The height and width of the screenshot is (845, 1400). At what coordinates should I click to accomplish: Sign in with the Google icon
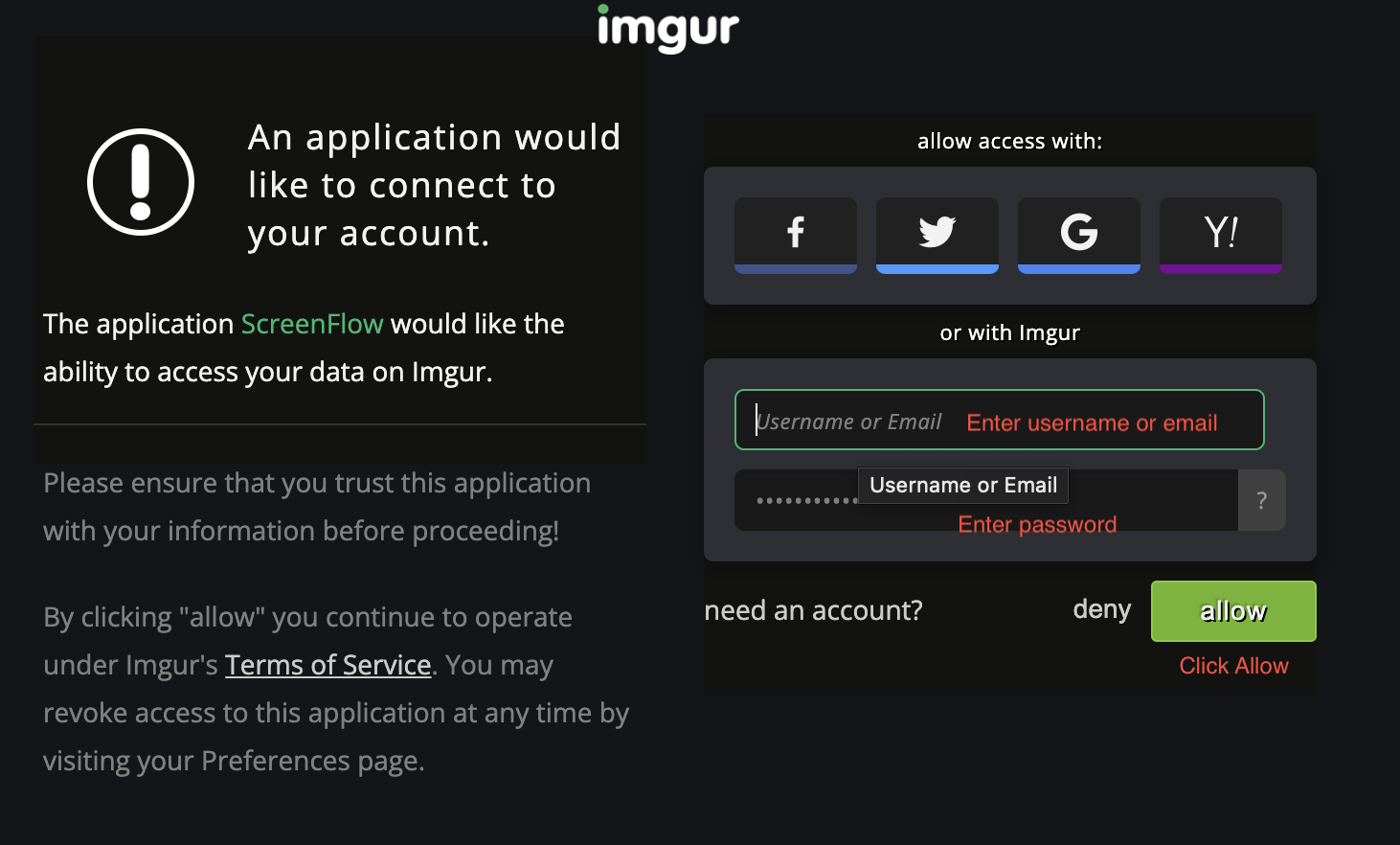point(1078,233)
